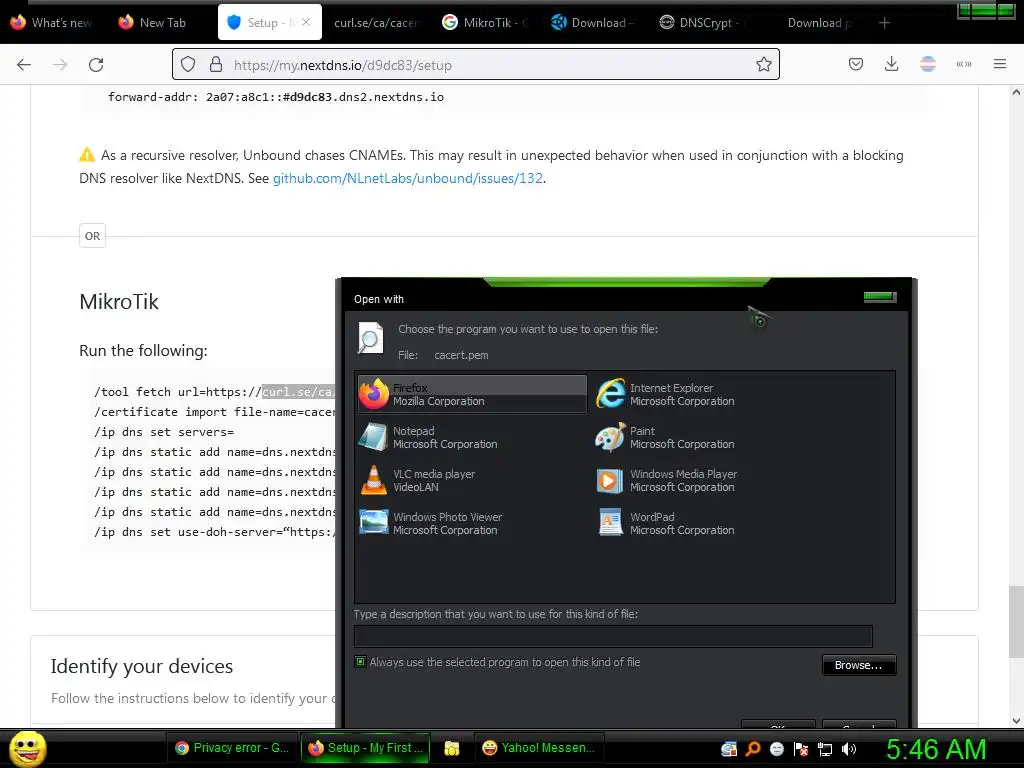Select Windows Media Player entry
This screenshot has width=1024, height=768.
[667, 480]
